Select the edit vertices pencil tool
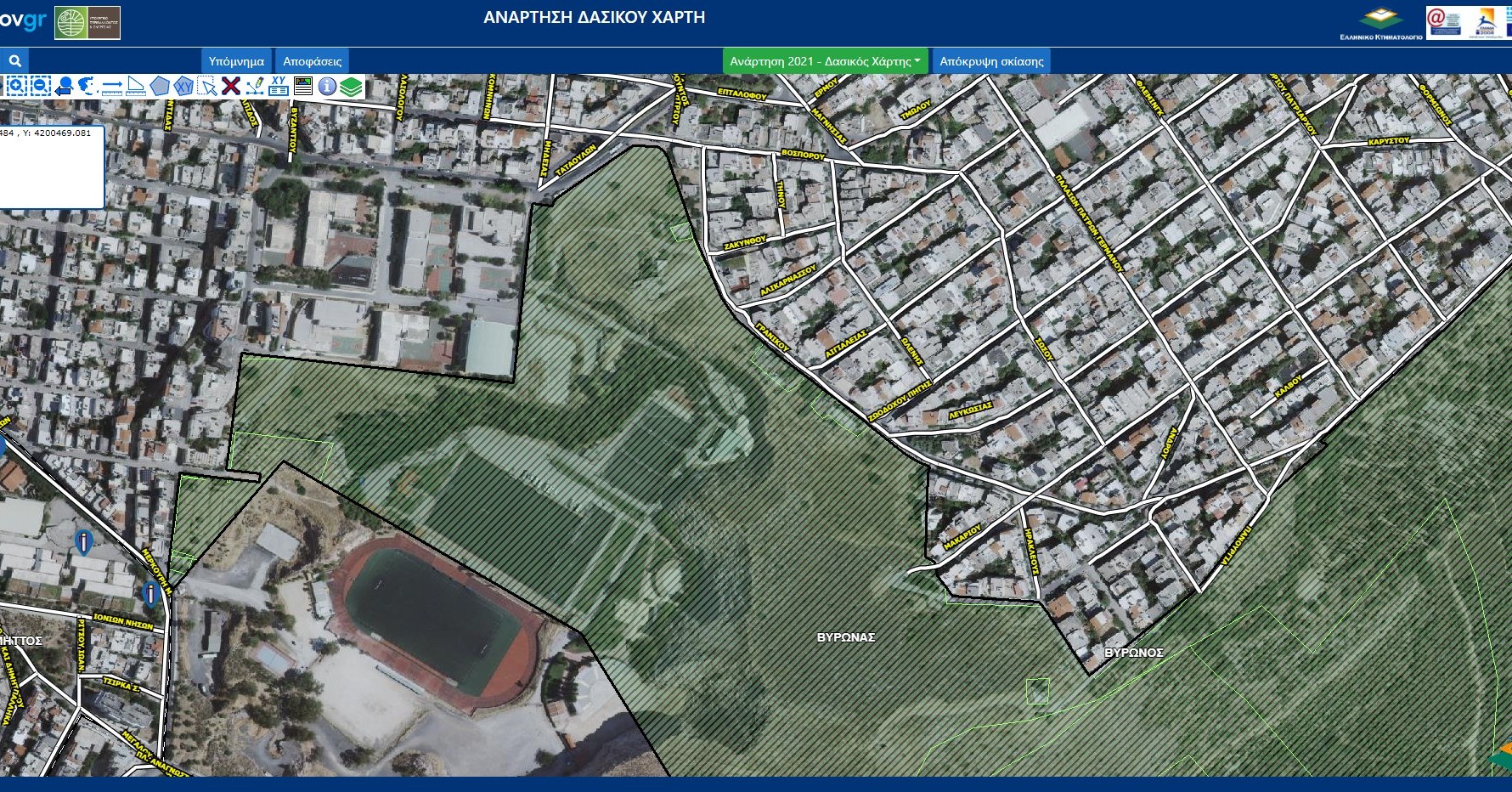 (x=255, y=86)
